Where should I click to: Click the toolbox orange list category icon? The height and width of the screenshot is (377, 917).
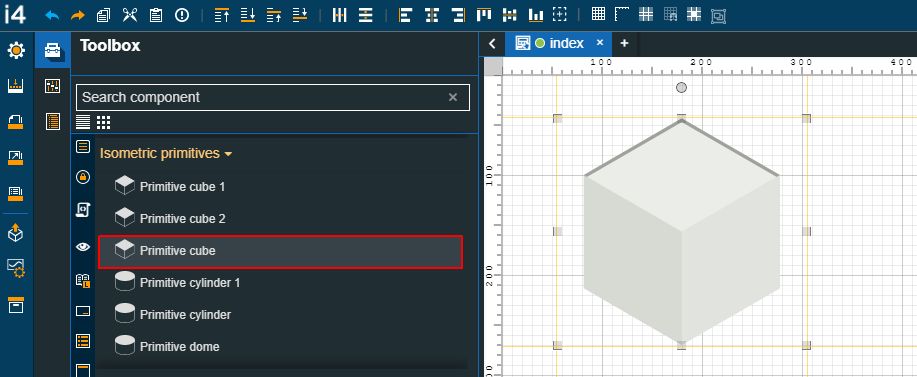point(83,341)
